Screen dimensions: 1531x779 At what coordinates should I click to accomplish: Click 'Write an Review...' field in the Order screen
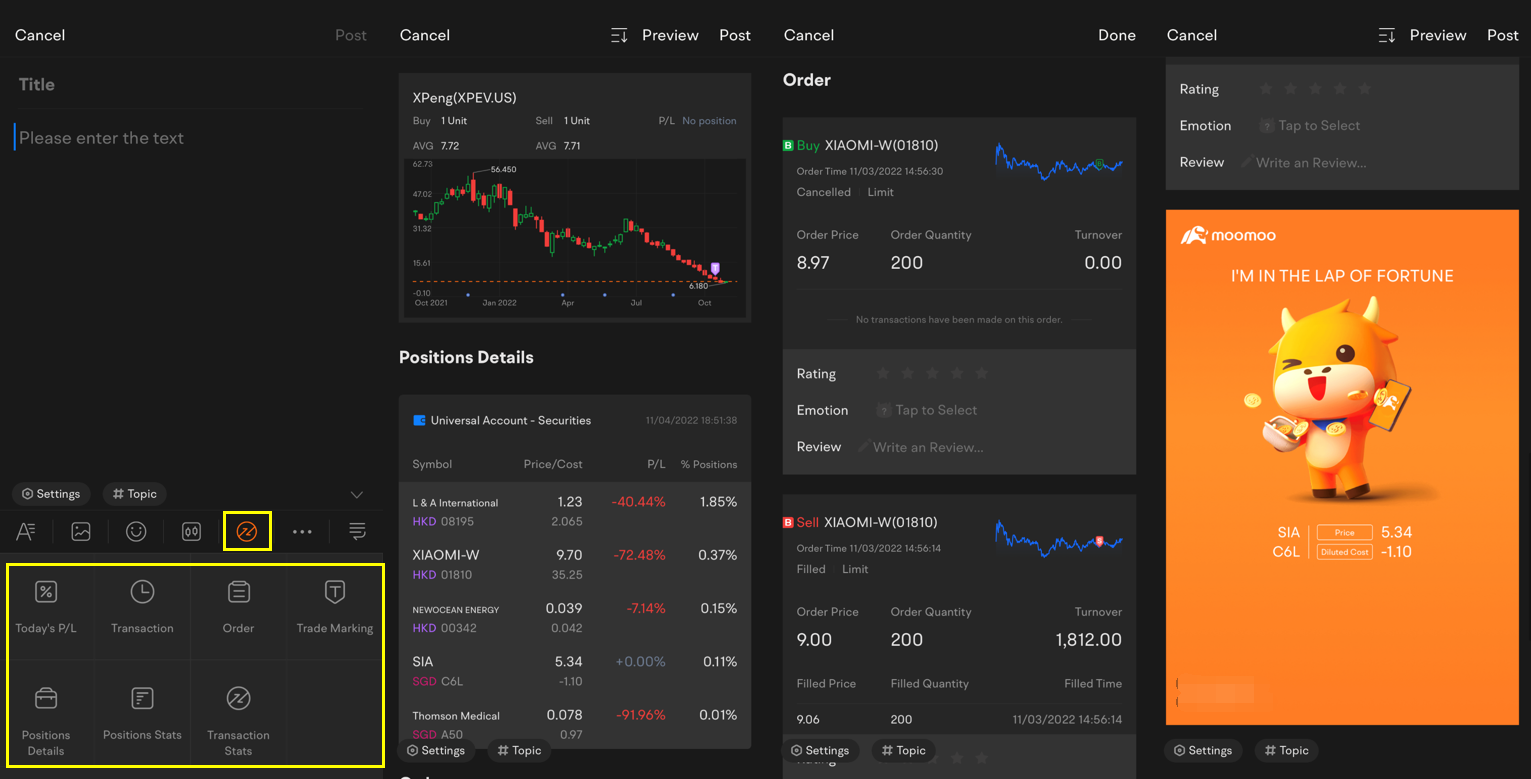(x=921, y=447)
